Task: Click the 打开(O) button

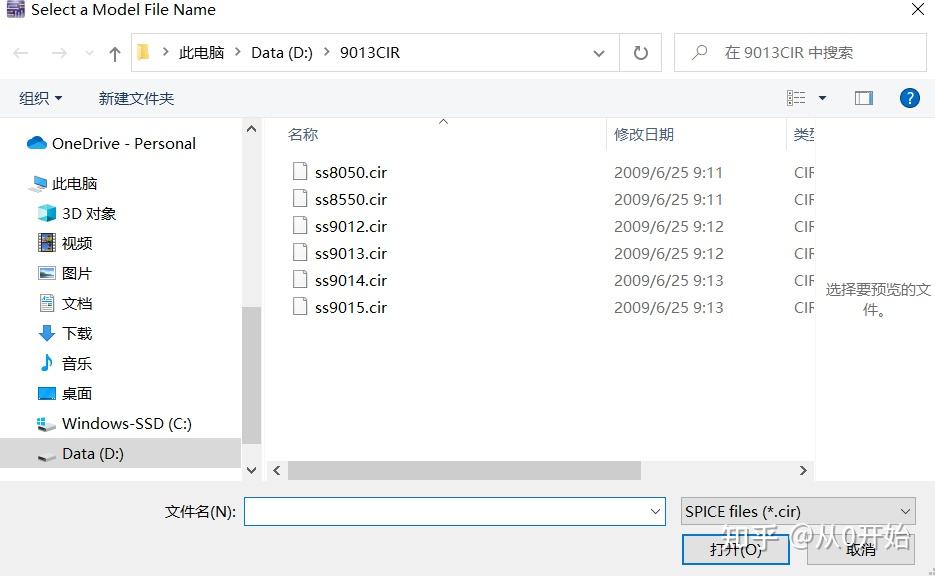Action: point(735,549)
